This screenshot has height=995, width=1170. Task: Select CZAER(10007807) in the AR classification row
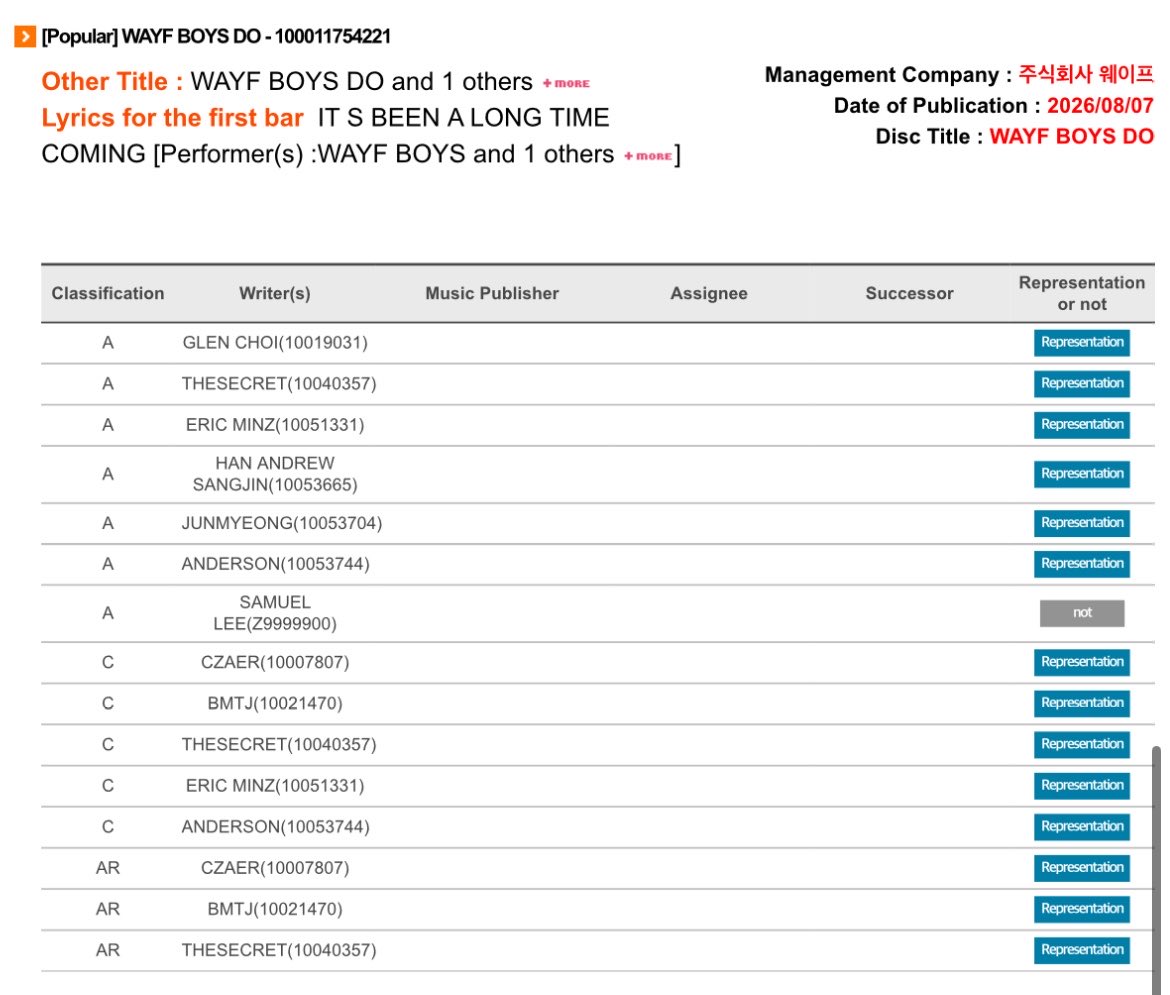coord(275,867)
